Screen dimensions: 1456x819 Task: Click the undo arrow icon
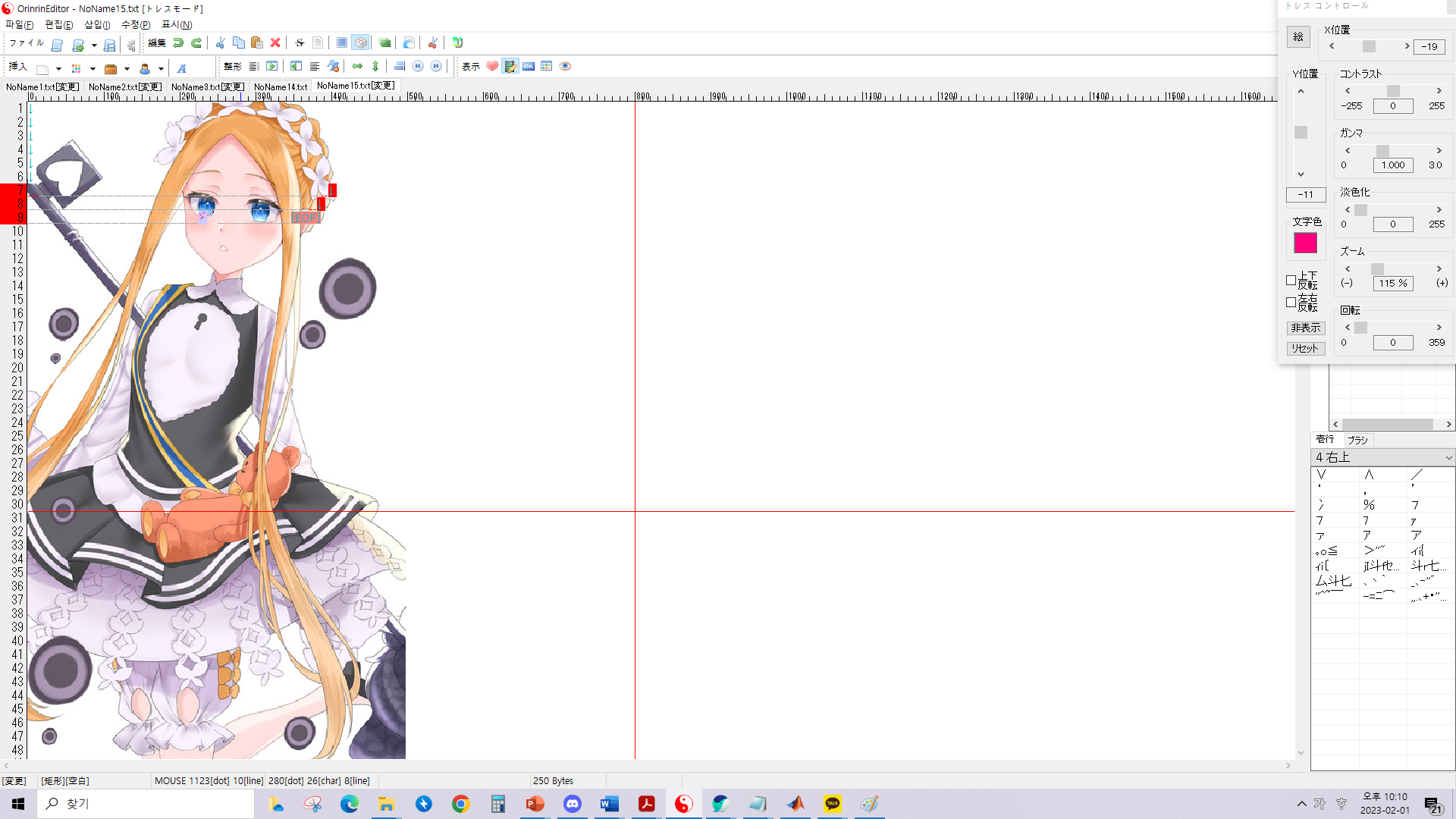(178, 43)
